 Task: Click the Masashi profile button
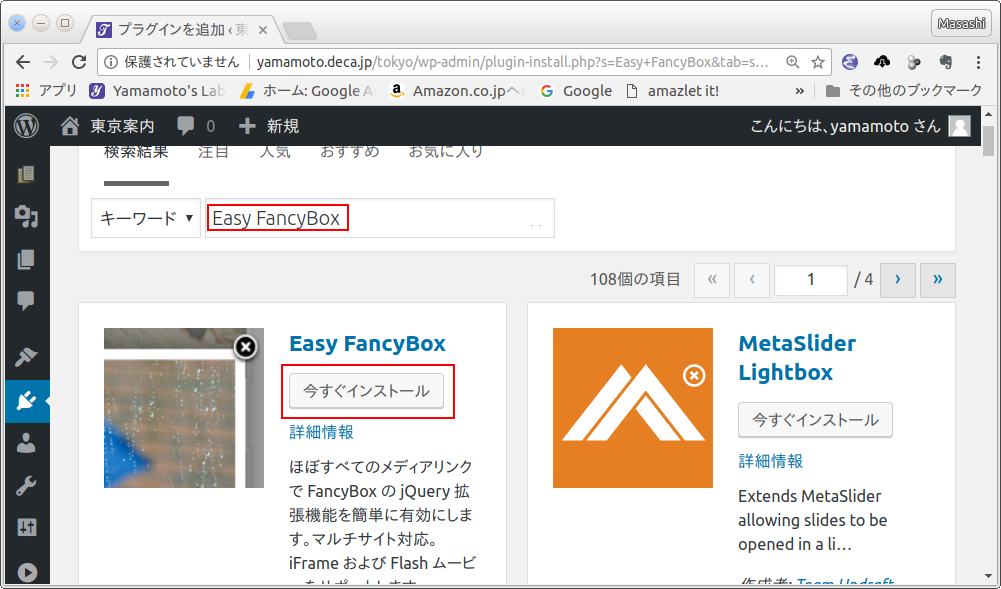point(961,24)
